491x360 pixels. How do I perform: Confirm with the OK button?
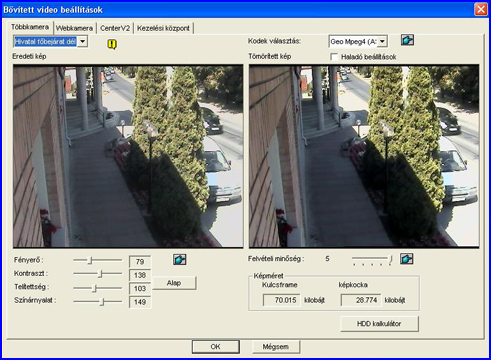point(216,347)
